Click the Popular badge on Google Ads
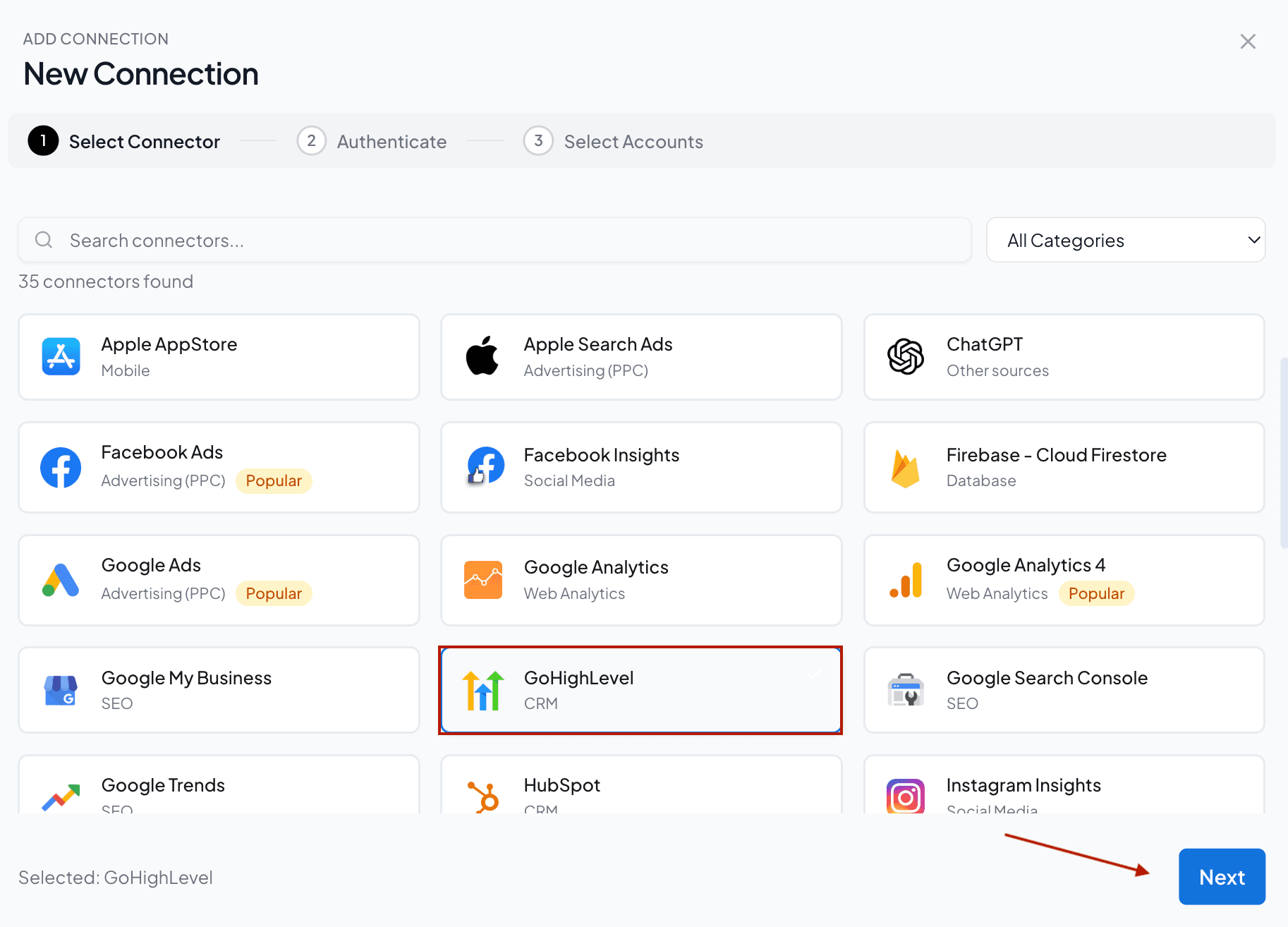This screenshot has width=1288, height=927. tap(274, 593)
